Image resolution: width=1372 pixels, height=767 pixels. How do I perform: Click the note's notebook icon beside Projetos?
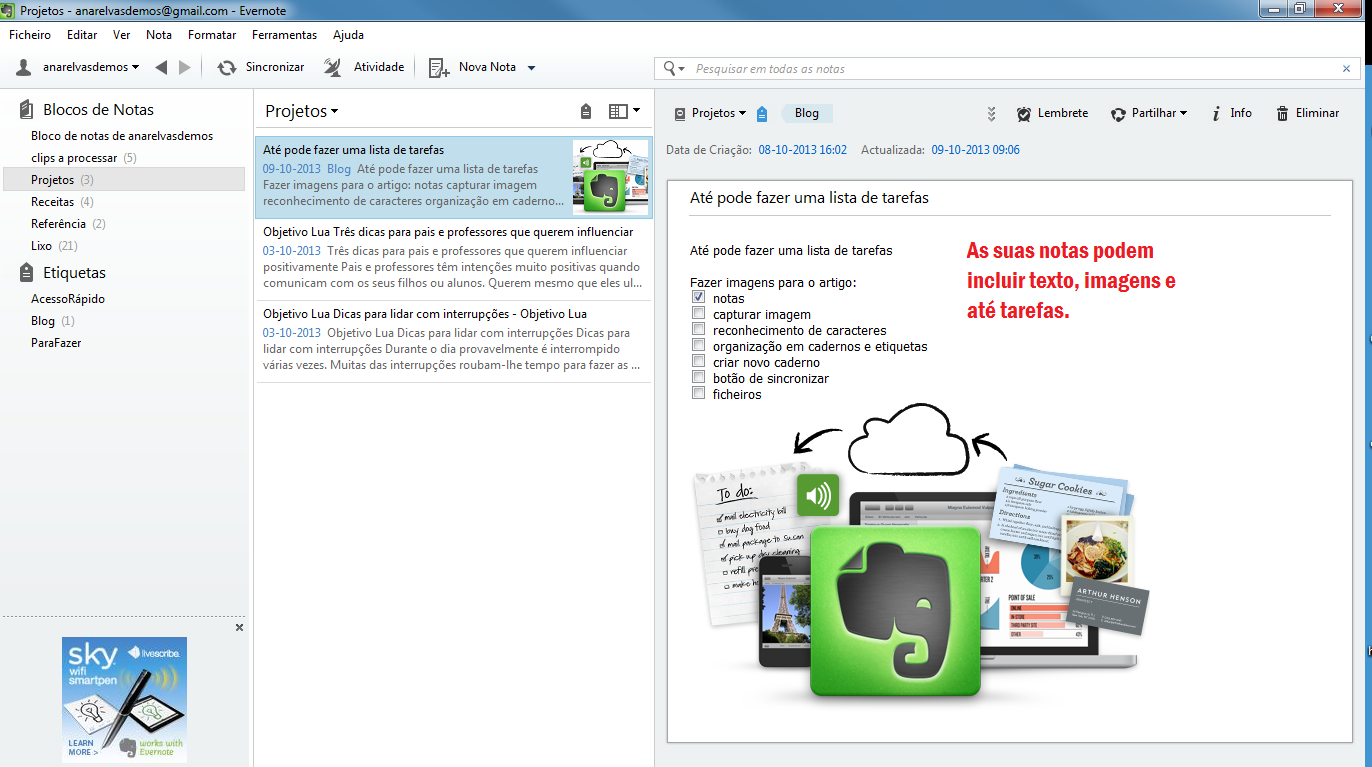(680, 114)
